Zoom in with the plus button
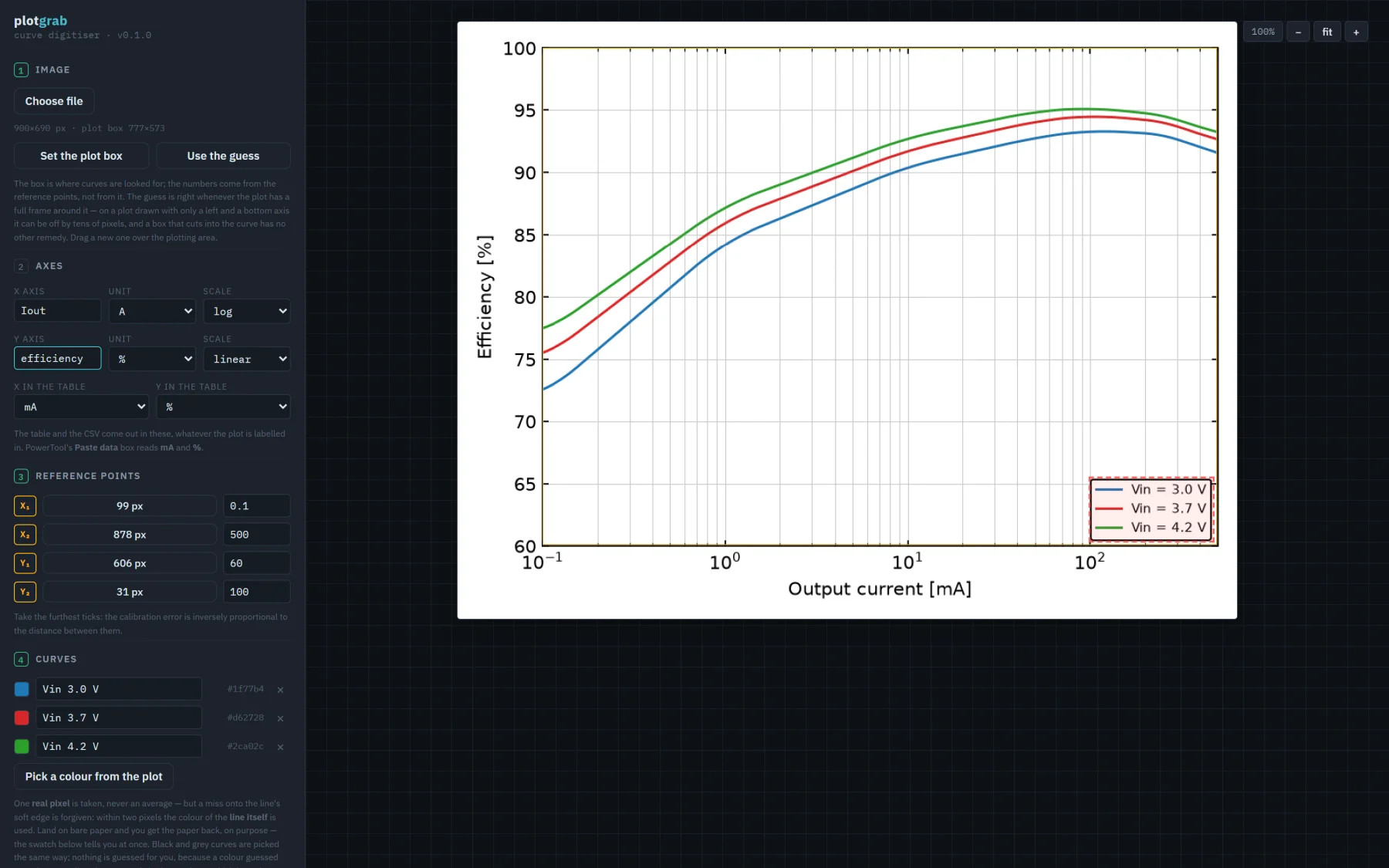The height and width of the screenshot is (868, 1389). click(1356, 32)
